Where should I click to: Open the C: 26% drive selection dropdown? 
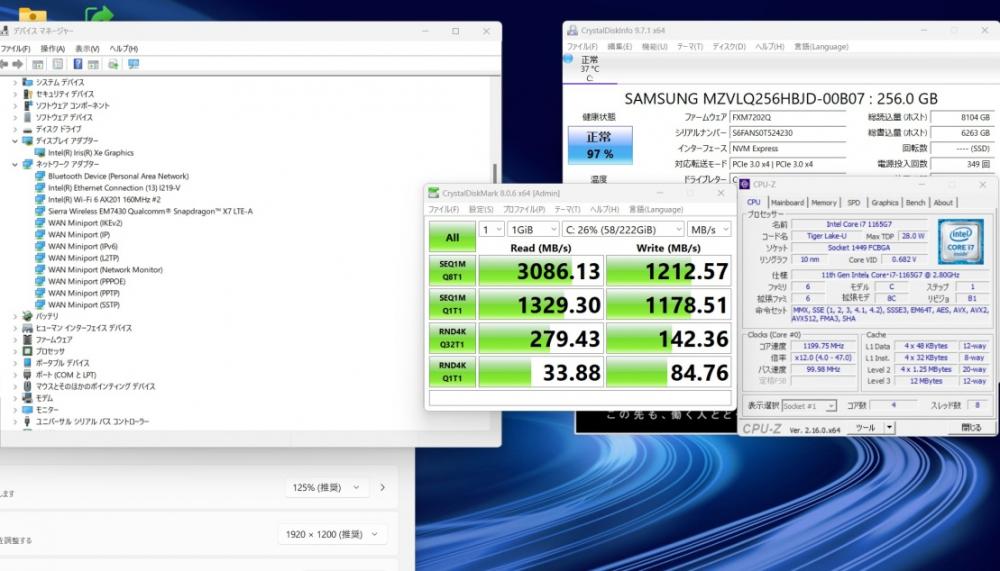(623, 230)
